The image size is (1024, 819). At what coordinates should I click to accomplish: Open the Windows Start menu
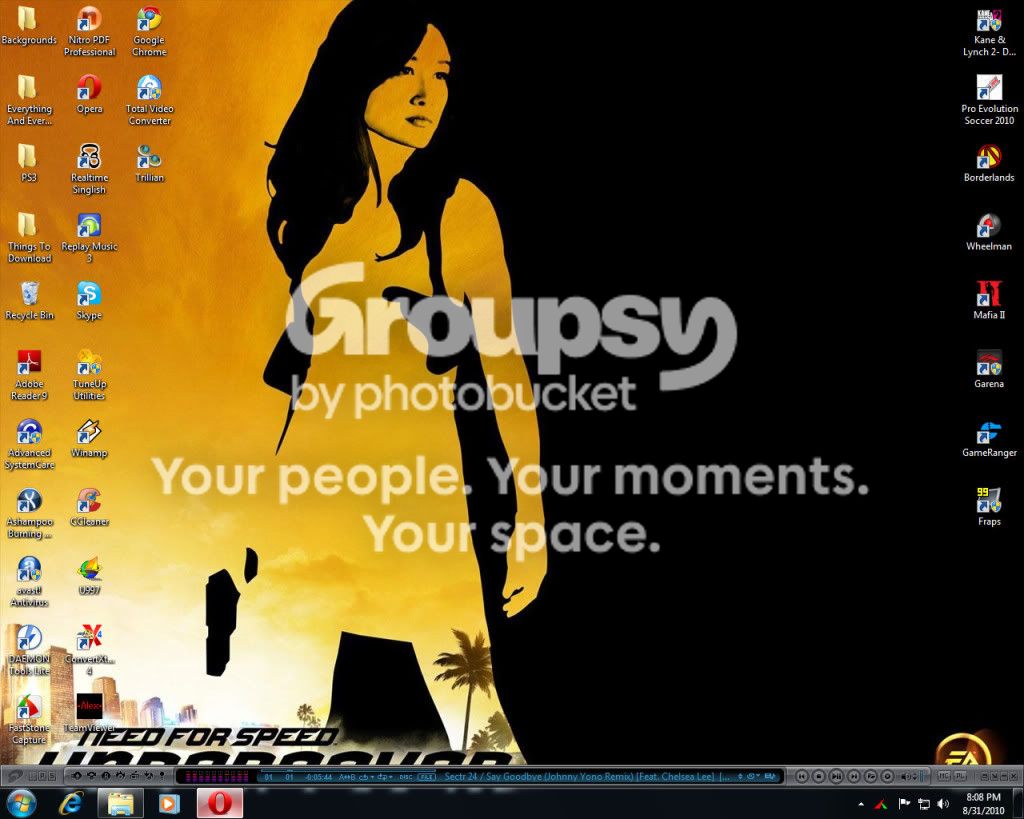point(21,803)
